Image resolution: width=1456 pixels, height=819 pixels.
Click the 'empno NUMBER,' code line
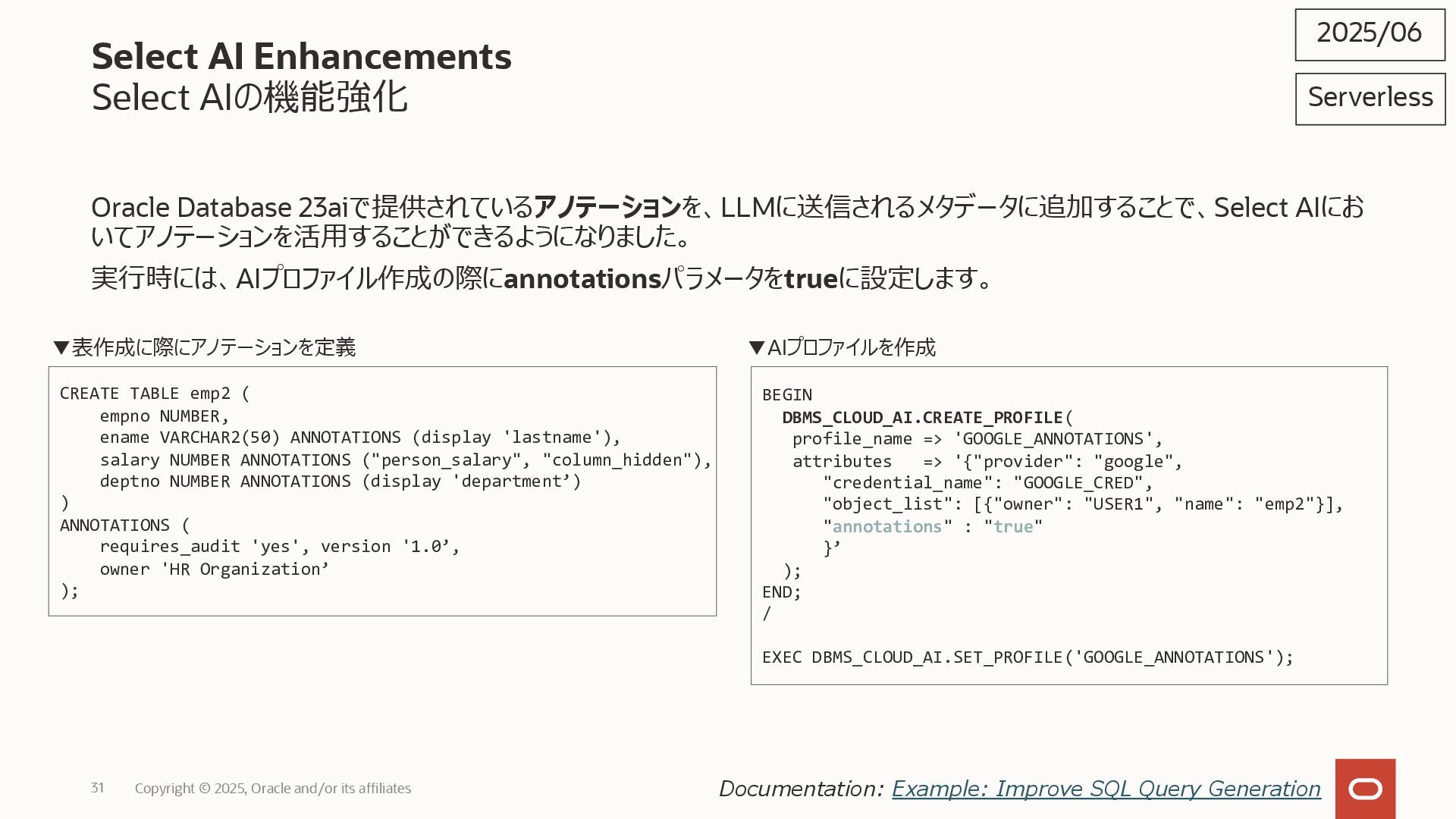pyautogui.click(x=165, y=416)
